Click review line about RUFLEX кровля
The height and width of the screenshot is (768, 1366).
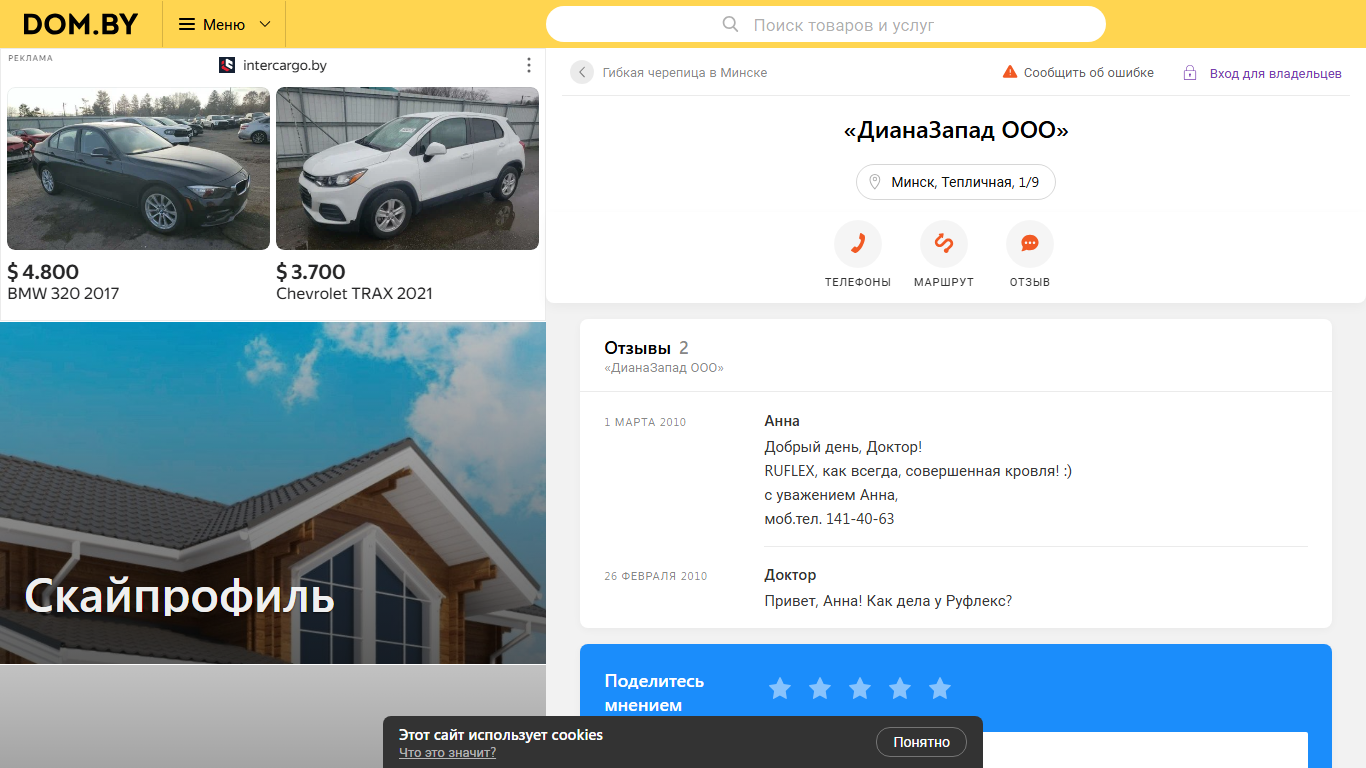(x=918, y=471)
